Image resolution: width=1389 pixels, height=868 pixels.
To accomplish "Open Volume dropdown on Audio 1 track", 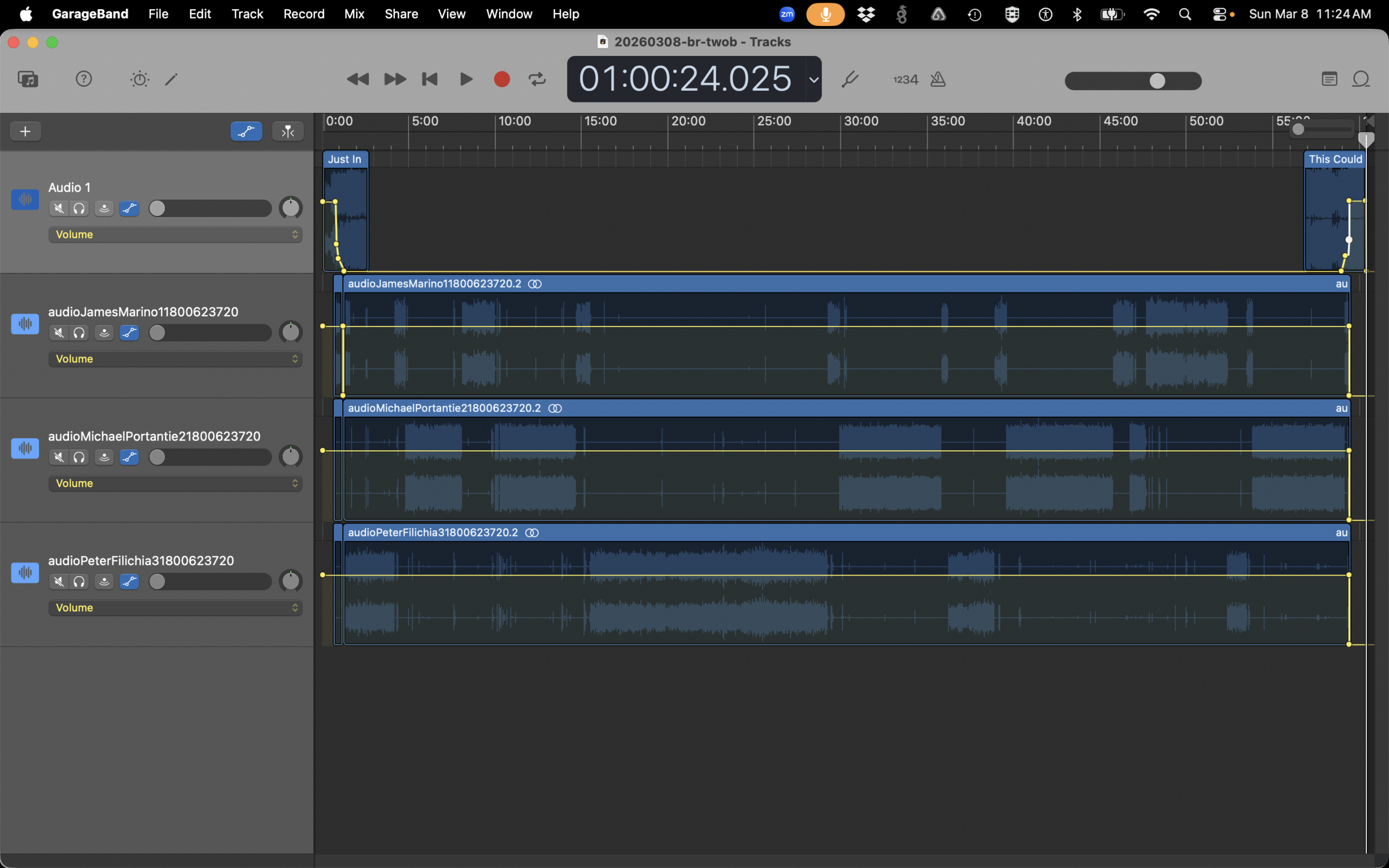I will coord(175,234).
